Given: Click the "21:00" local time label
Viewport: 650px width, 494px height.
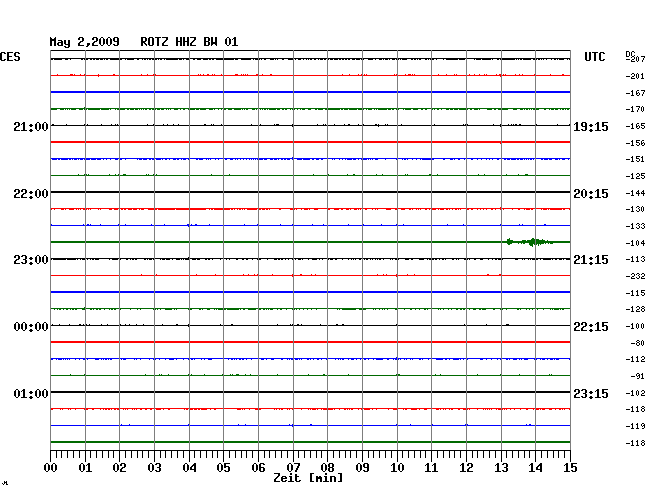Looking at the screenshot, I should coord(31,126).
